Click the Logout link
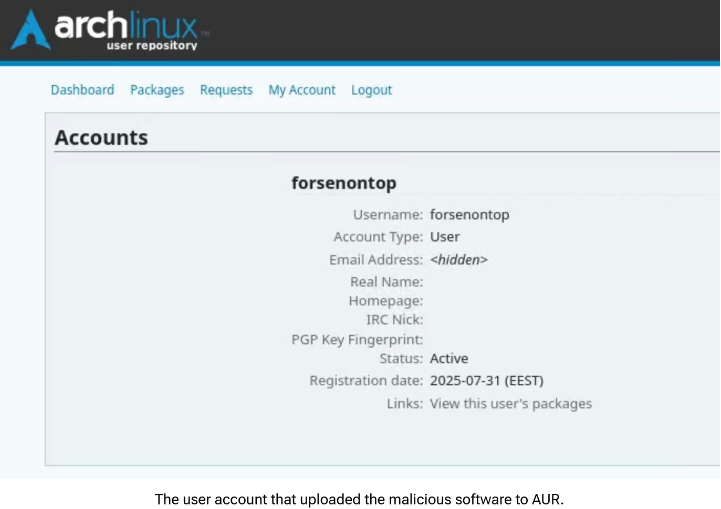721x509 pixels. point(372,90)
